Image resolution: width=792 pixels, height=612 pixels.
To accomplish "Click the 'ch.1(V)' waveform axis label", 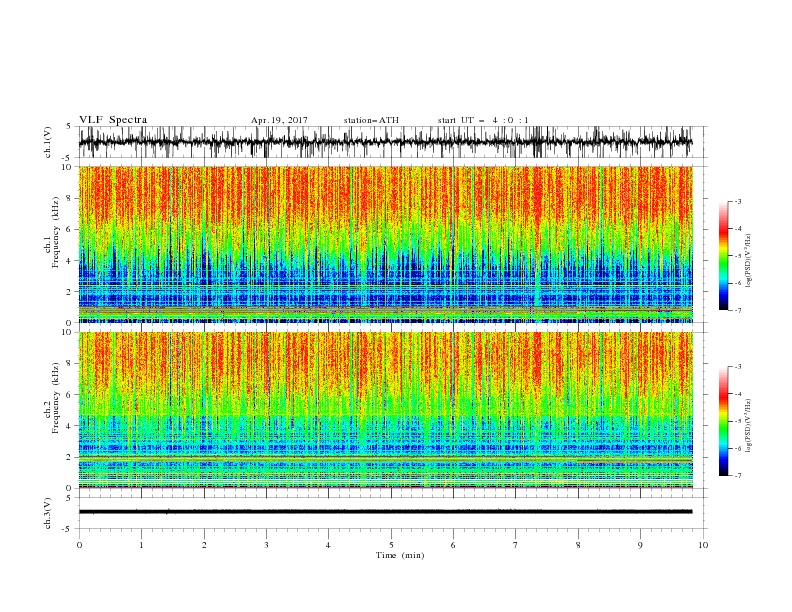I will pyautogui.click(x=48, y=142).
